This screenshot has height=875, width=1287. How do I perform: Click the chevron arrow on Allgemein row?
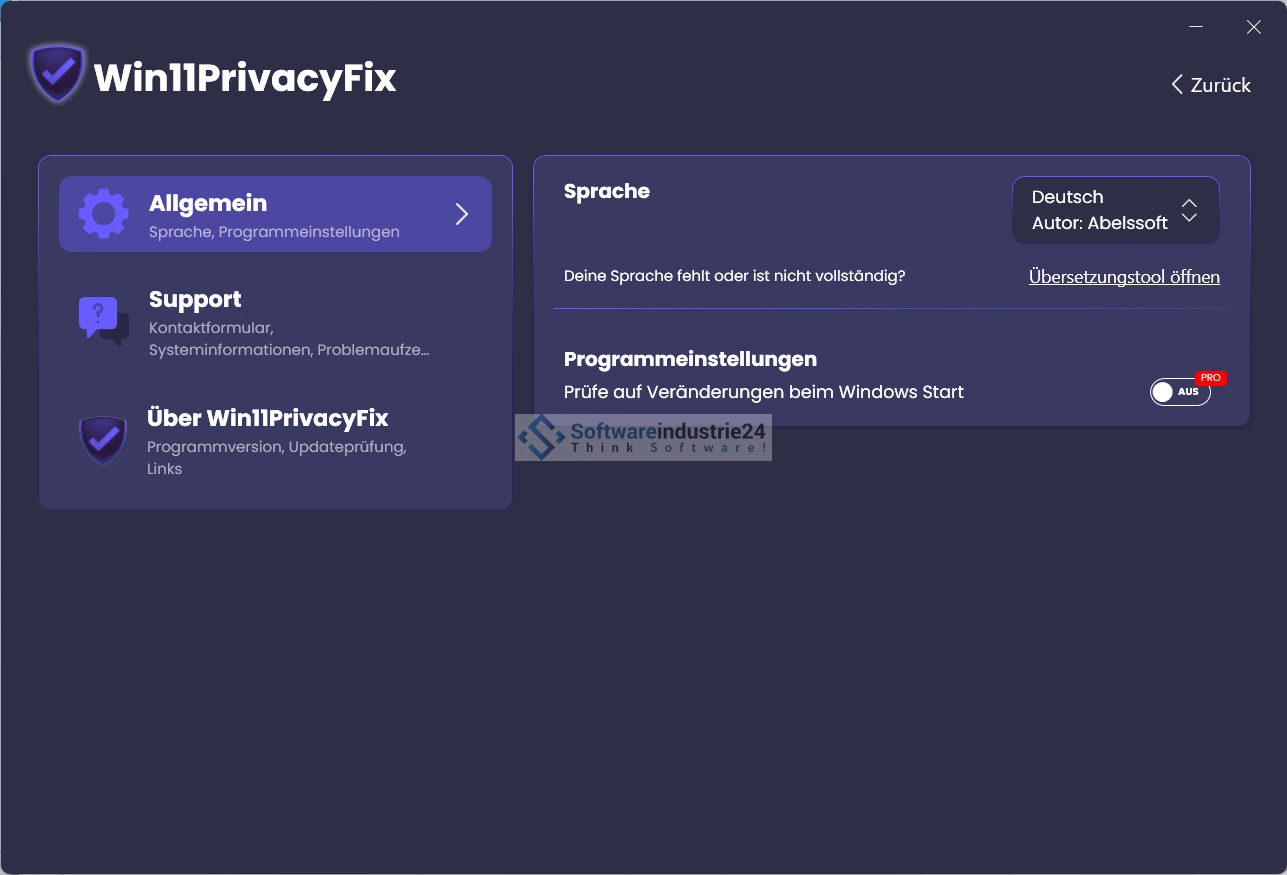(x=461, y=214)
